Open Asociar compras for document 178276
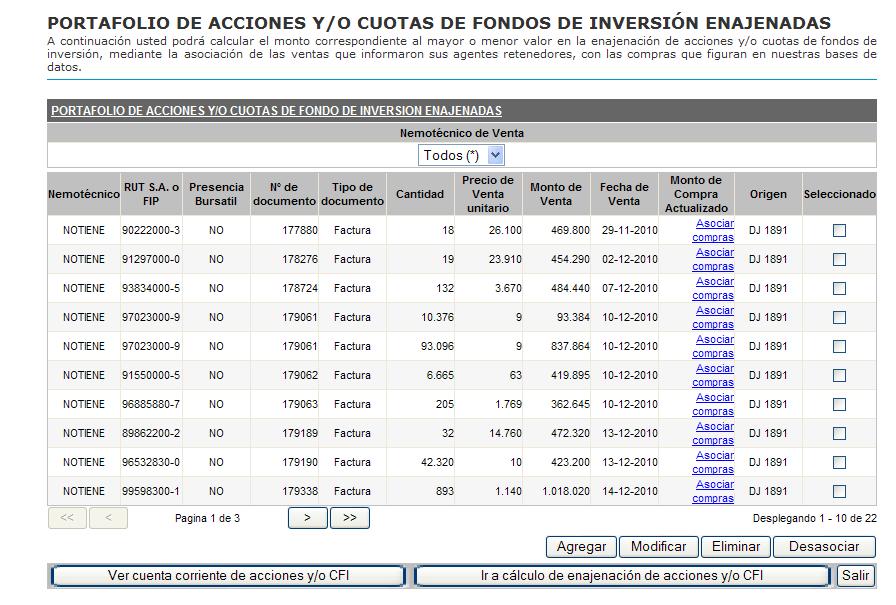This screenshot has height=605, width=896. 713,259
